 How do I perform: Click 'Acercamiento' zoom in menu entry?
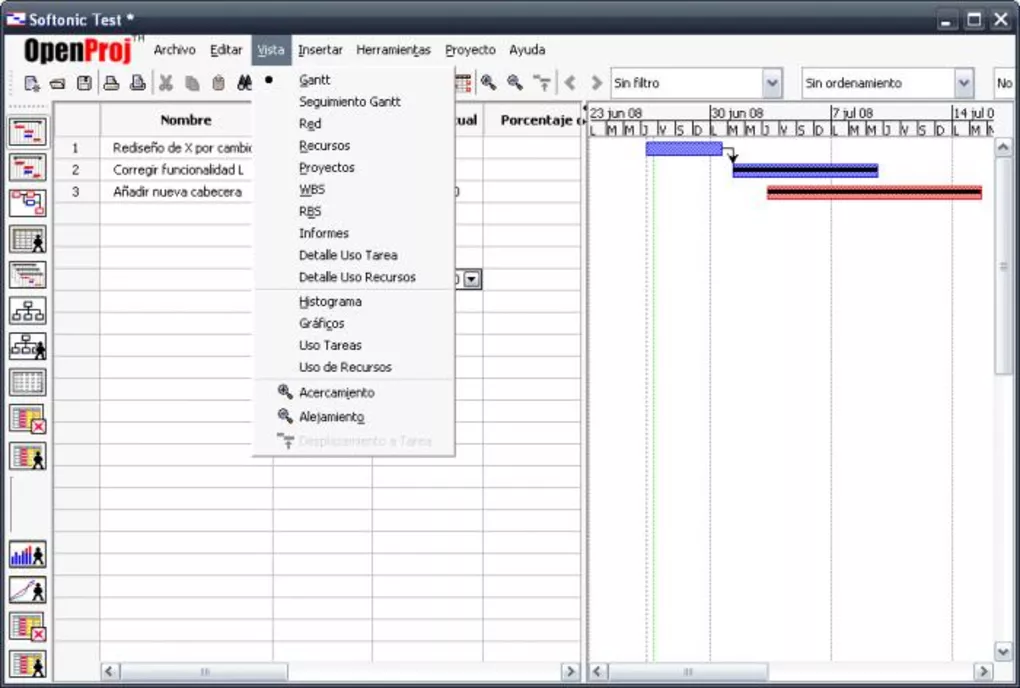click(x=336, y=393)
